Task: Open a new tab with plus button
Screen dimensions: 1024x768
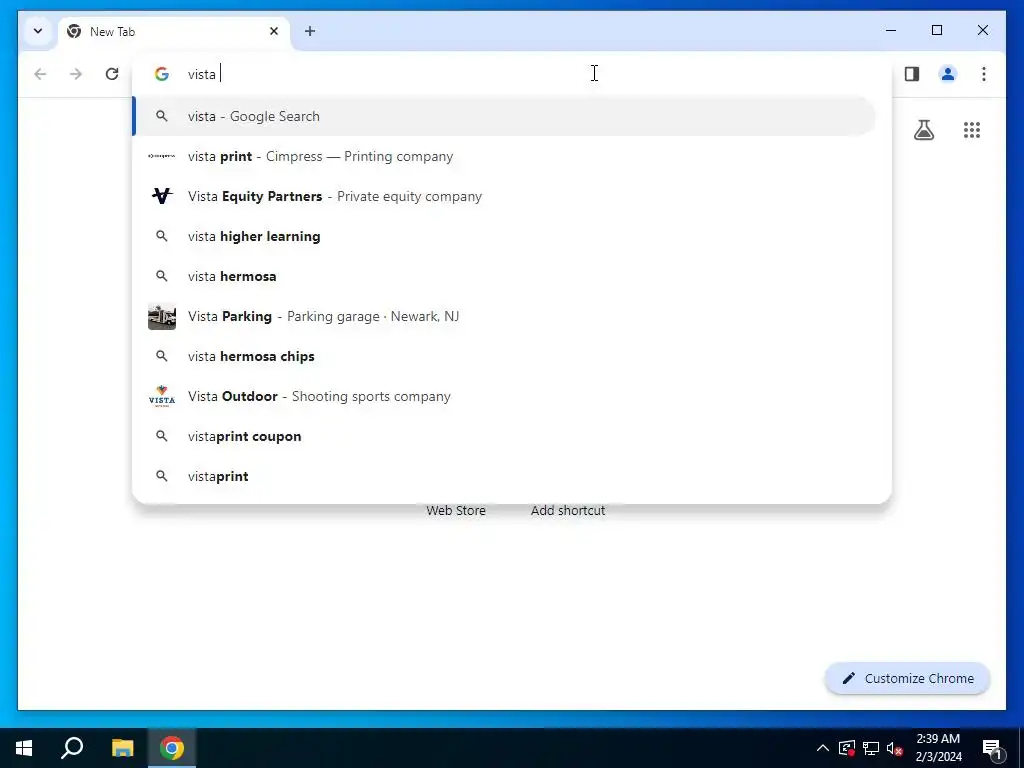Action: point(310,31)
